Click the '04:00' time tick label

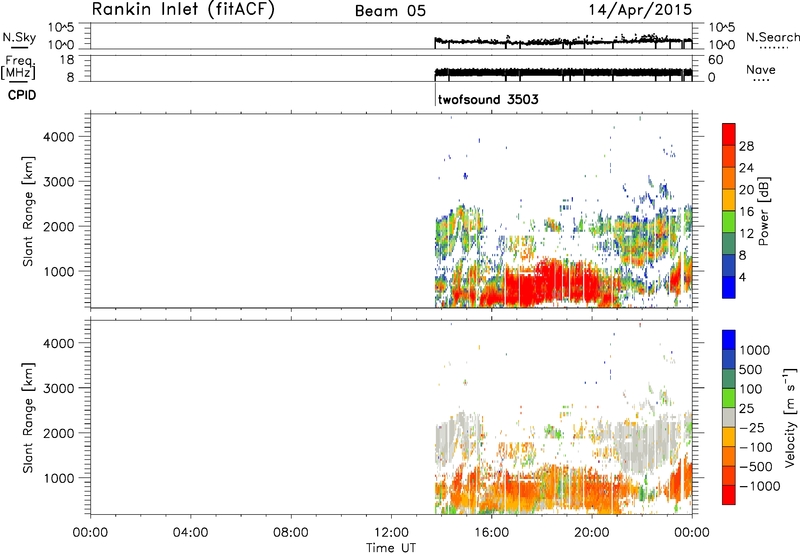pos(190,533)
